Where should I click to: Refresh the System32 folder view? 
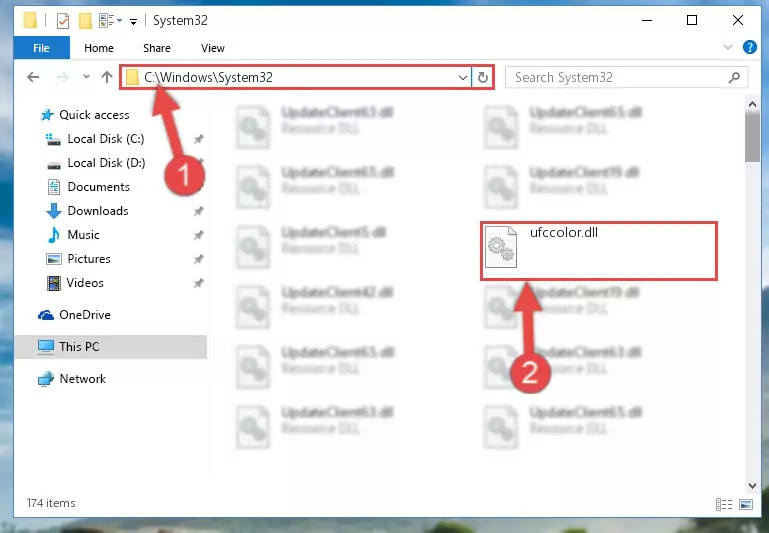point(483,77)
